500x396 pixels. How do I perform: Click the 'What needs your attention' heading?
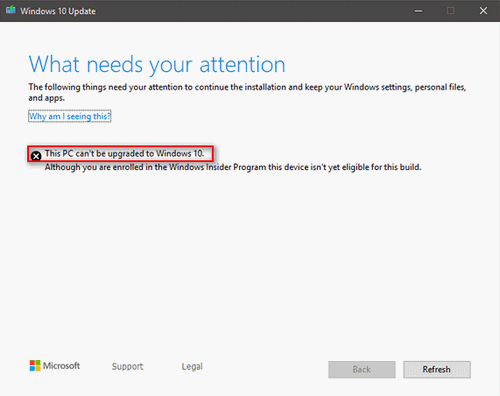pos(157,64)
